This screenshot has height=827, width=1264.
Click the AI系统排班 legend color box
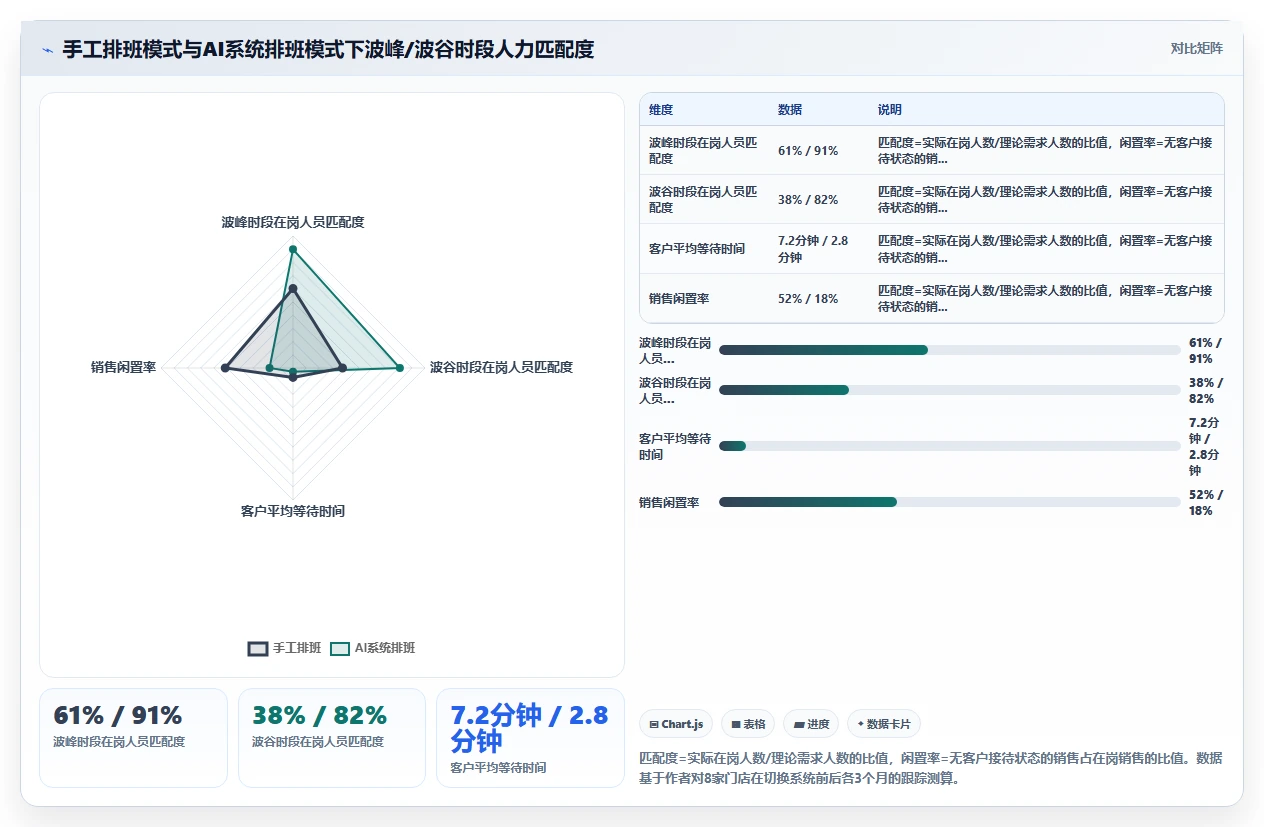(x=340, y=648)
